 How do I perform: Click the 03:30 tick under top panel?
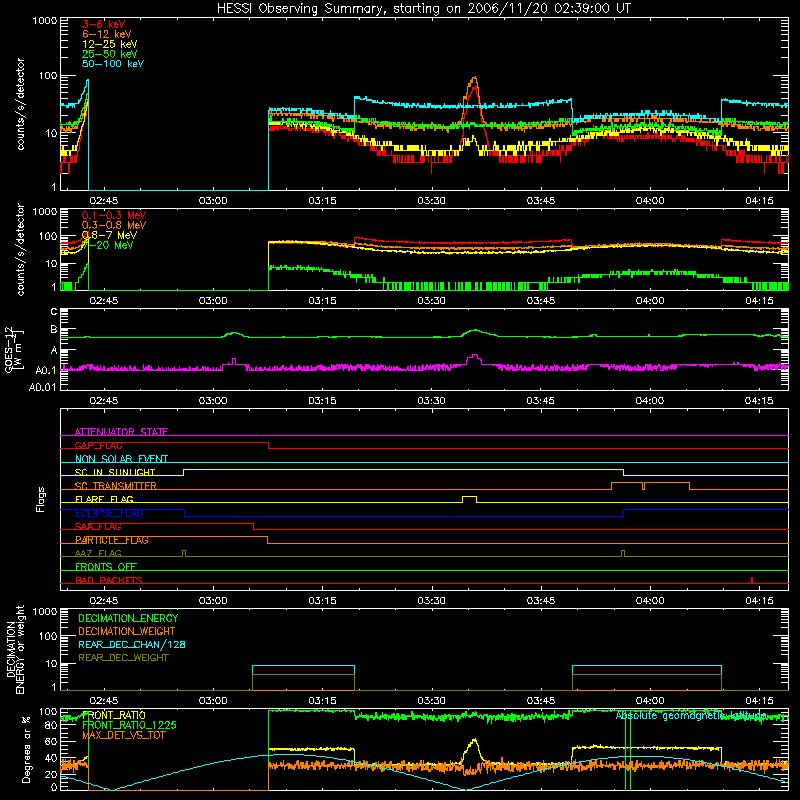(431, 201)
